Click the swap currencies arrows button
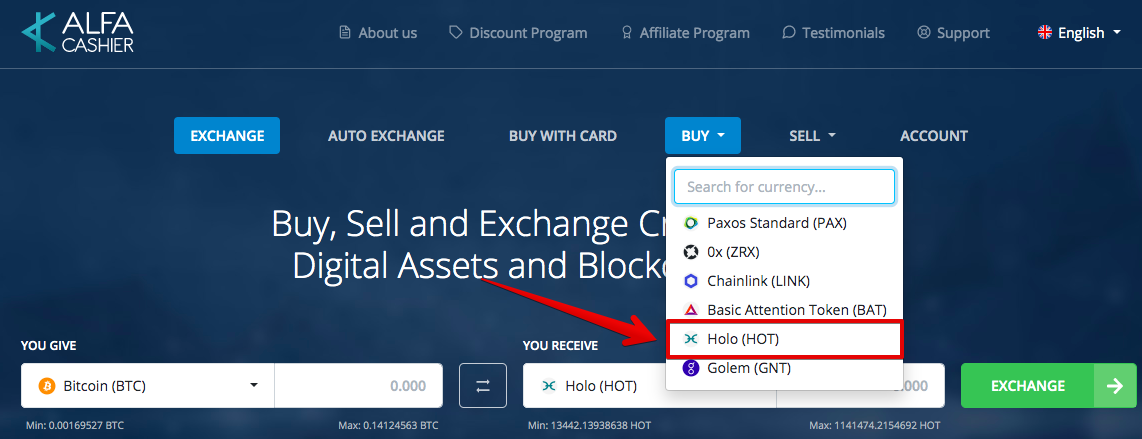 [x=483, y=386]
